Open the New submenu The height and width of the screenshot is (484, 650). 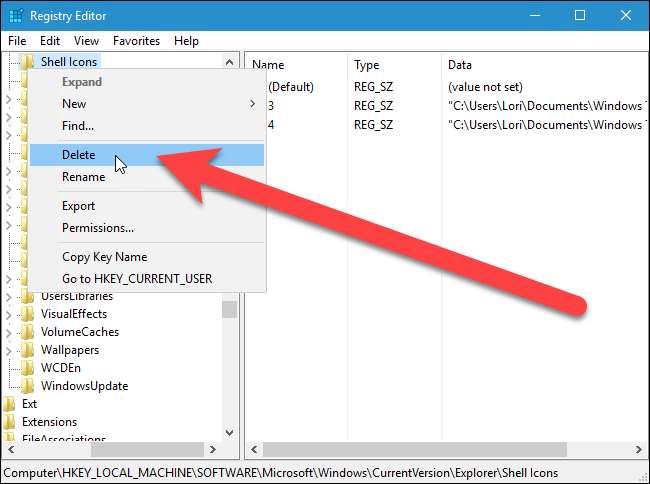(x=147, y=104)
